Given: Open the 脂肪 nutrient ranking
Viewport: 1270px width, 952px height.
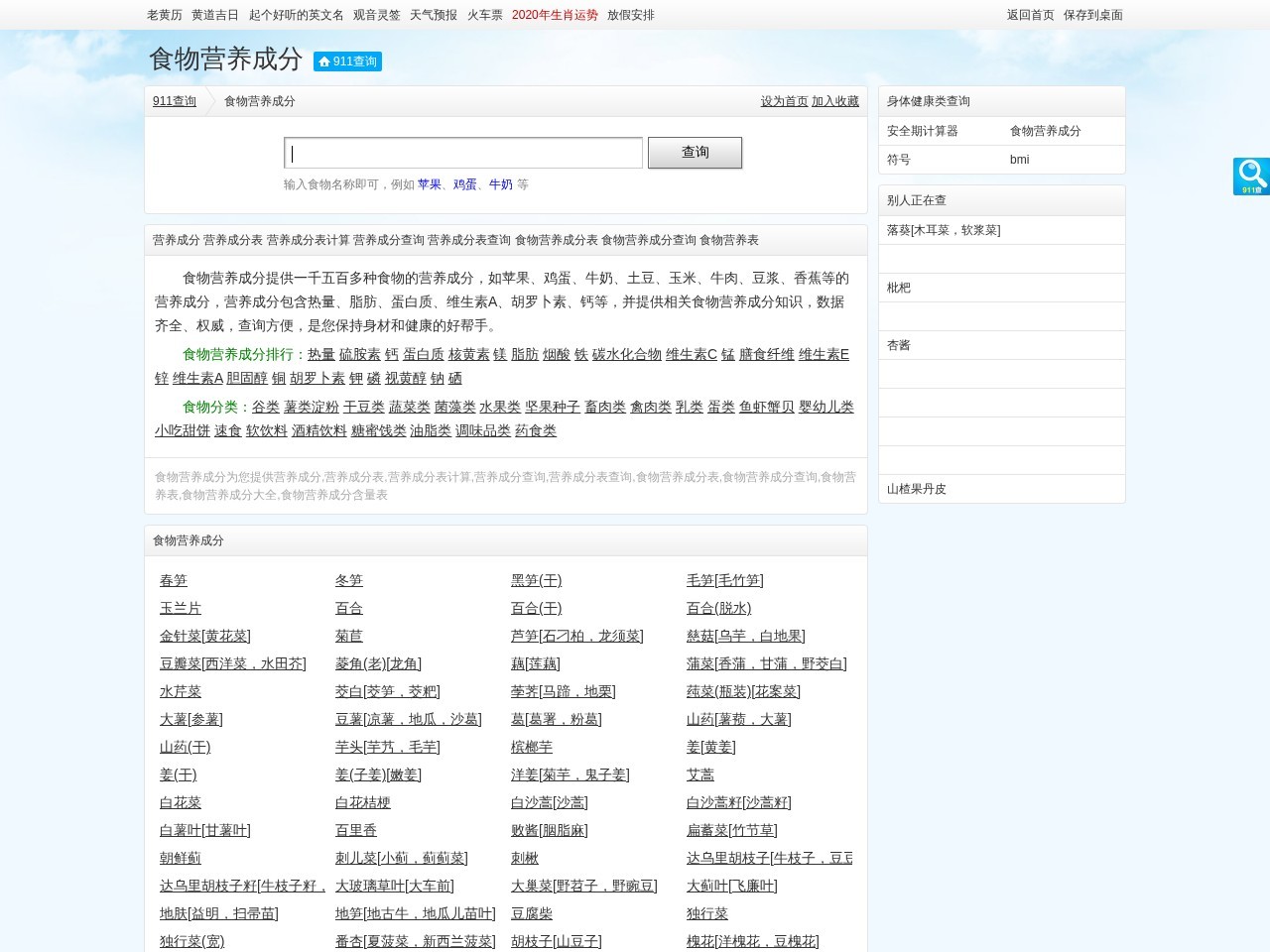Looking at the screenshot, I should point(525,354).
